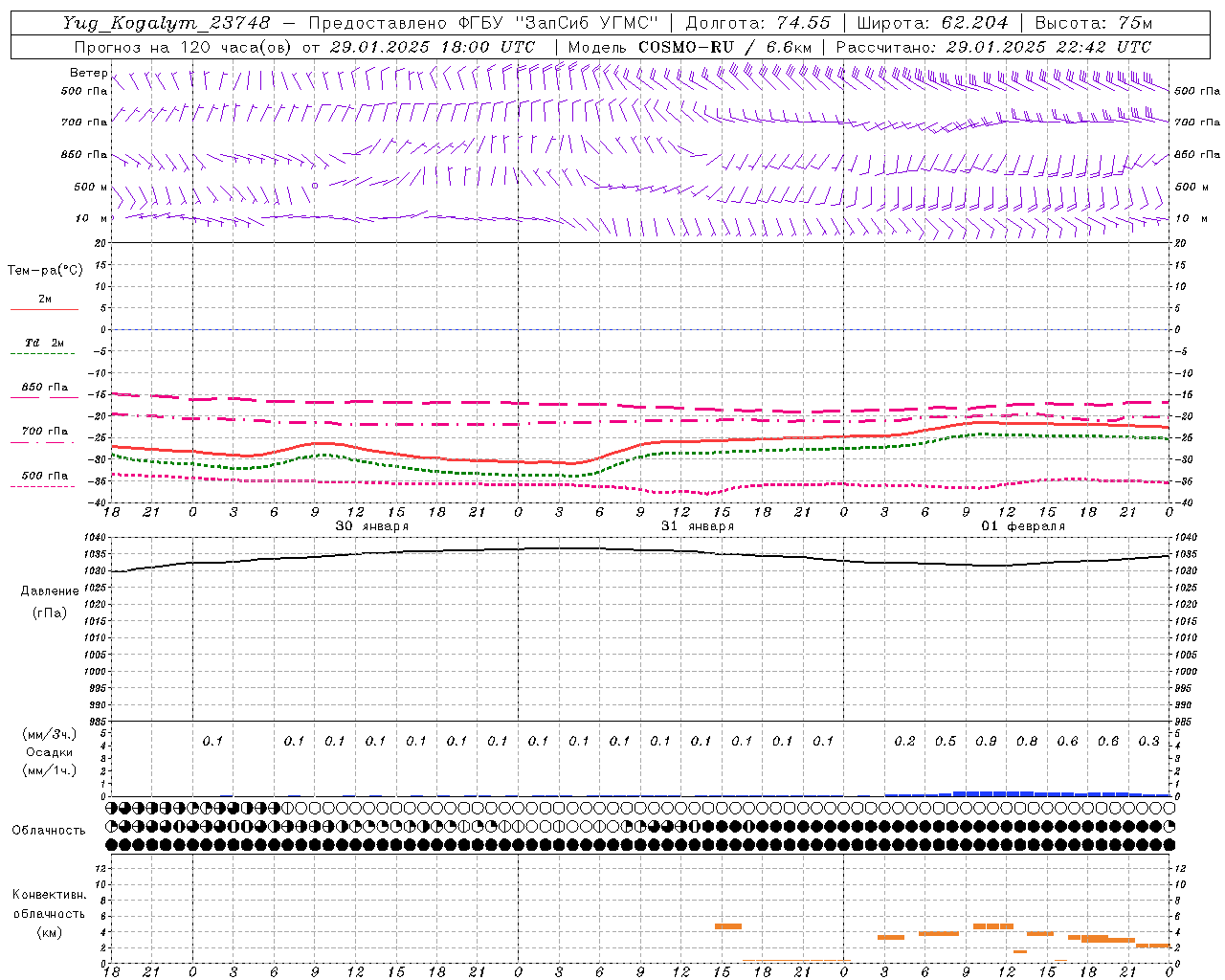Click the precipitation value '0.5'

946,742
